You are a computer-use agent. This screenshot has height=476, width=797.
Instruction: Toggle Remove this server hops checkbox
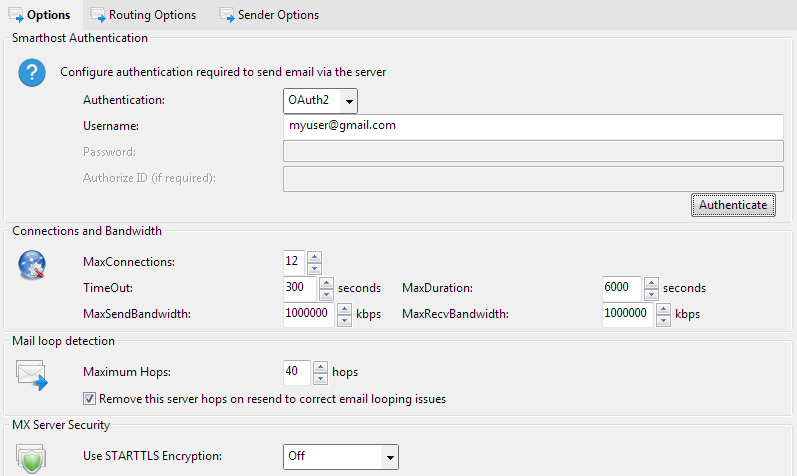pyautogui.click(x=90, y=398)
